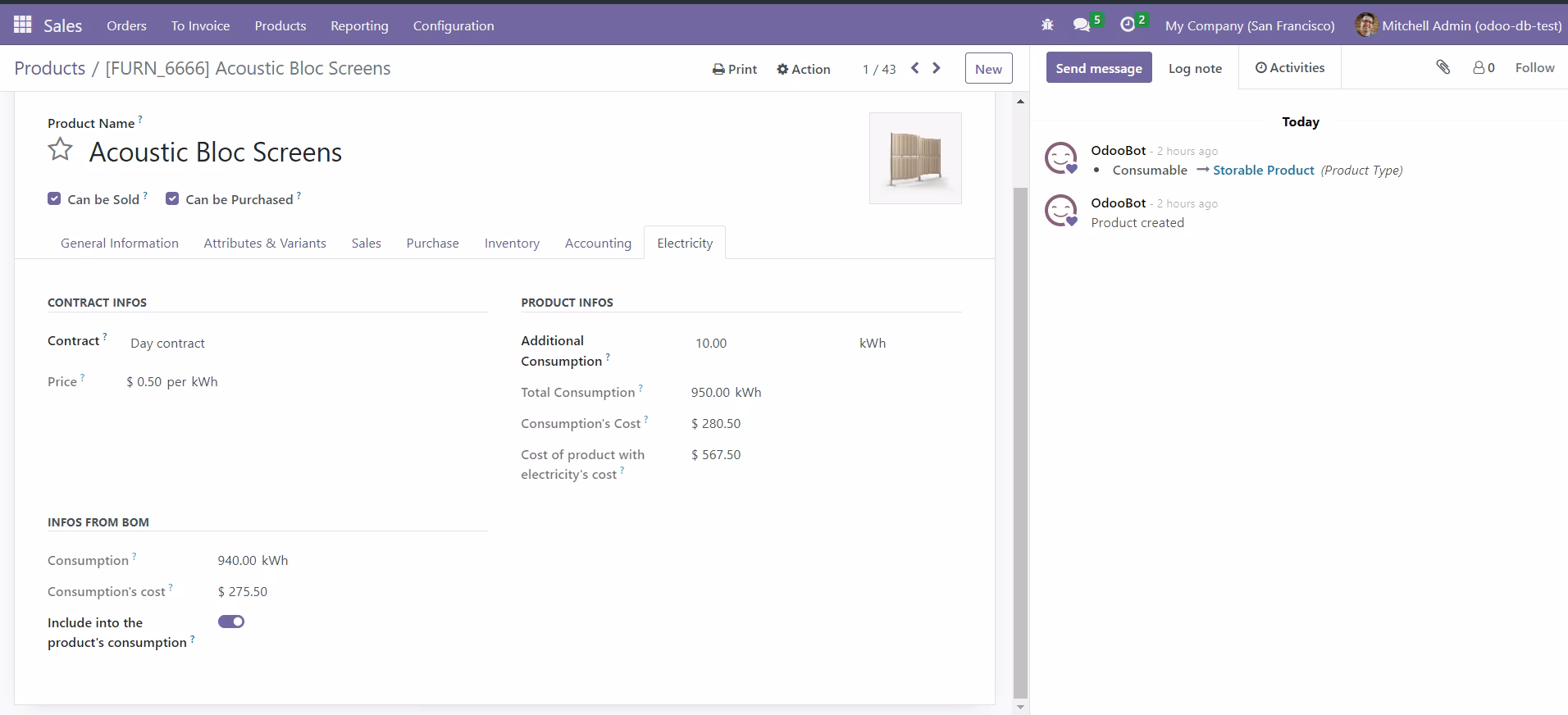Open the Print dropdown
The width and height of the screenshot is (1568, 715).
[735, 69]
